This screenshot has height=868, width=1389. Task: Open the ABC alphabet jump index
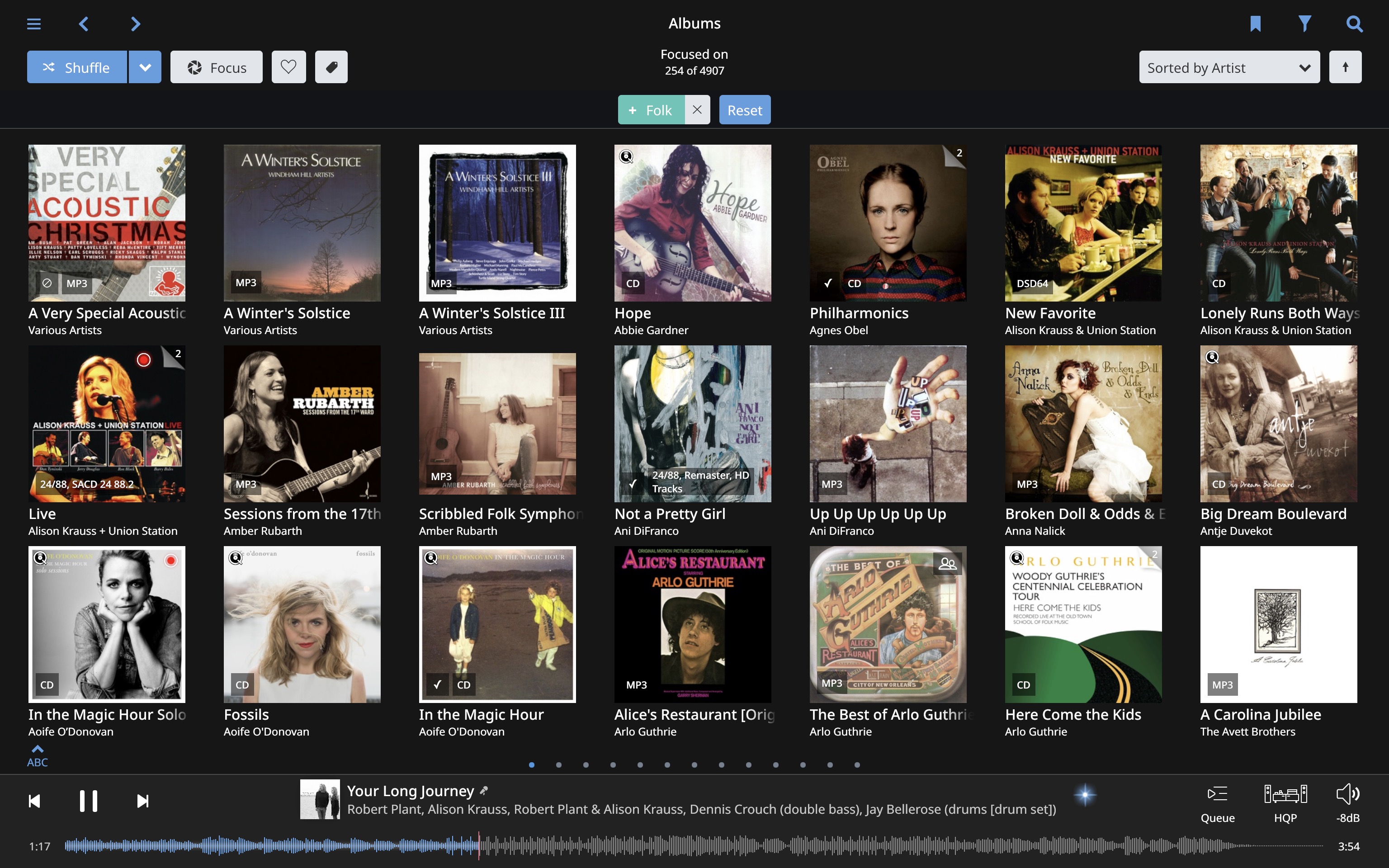tap(38, 757)
